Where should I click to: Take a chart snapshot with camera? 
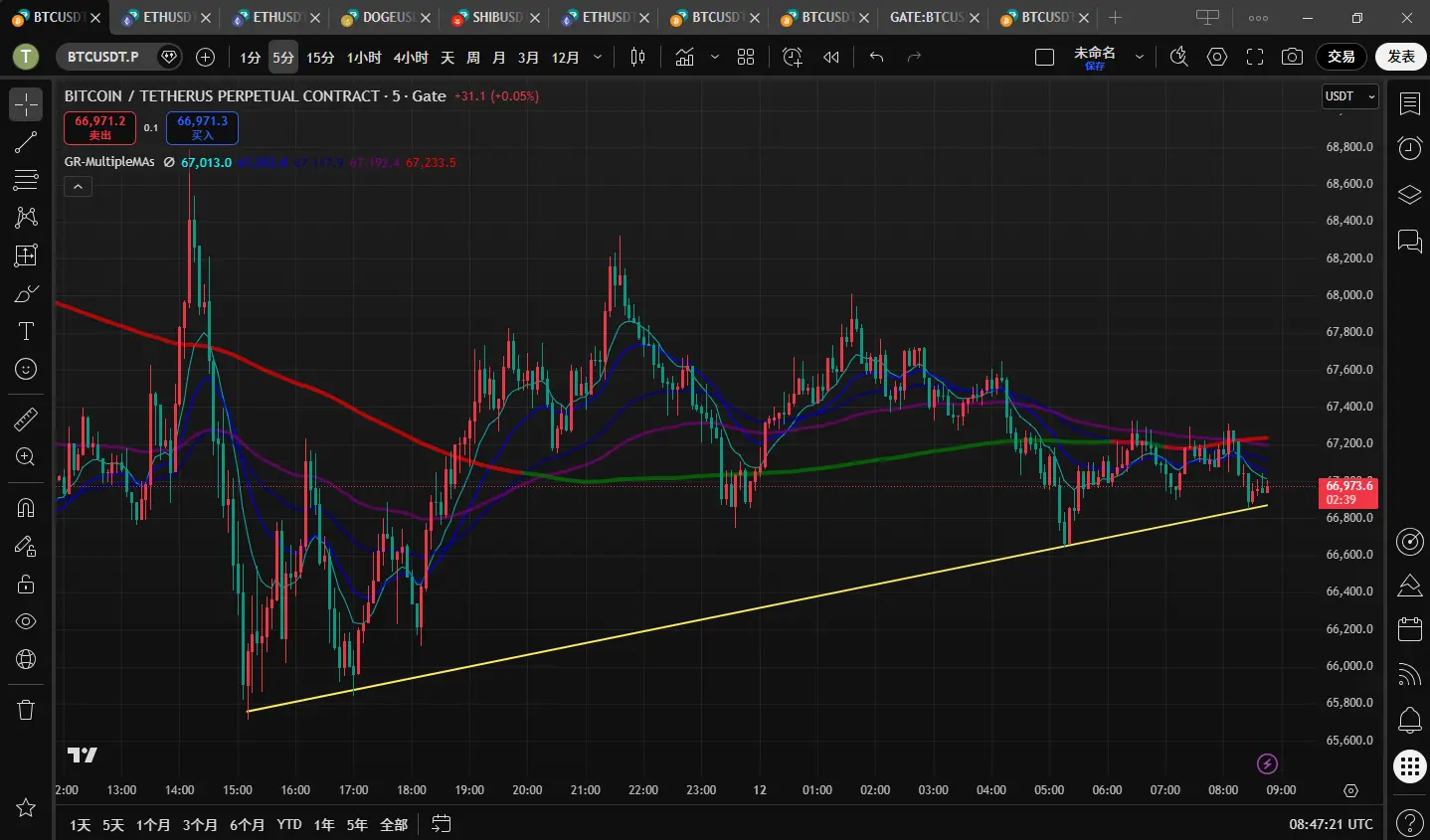[x=1292, y=58]
